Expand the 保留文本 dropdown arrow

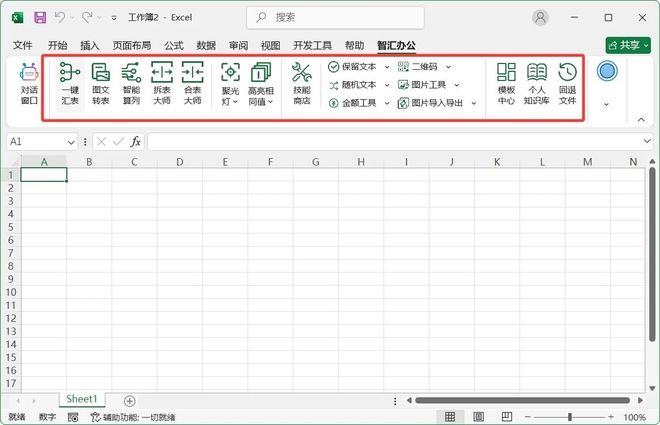(x=387, y=67)
